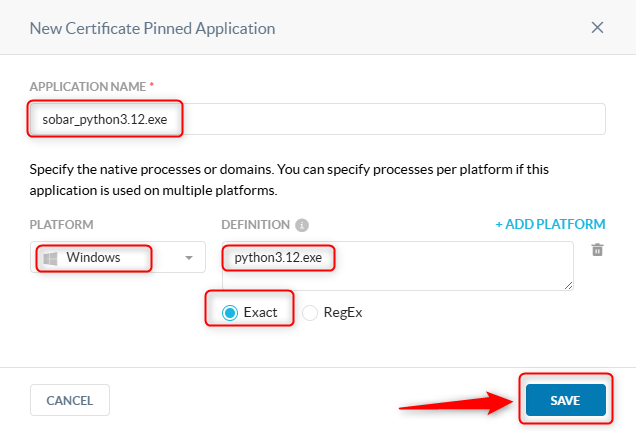Click the red required asterisk by Application Name

coord(152,84)
